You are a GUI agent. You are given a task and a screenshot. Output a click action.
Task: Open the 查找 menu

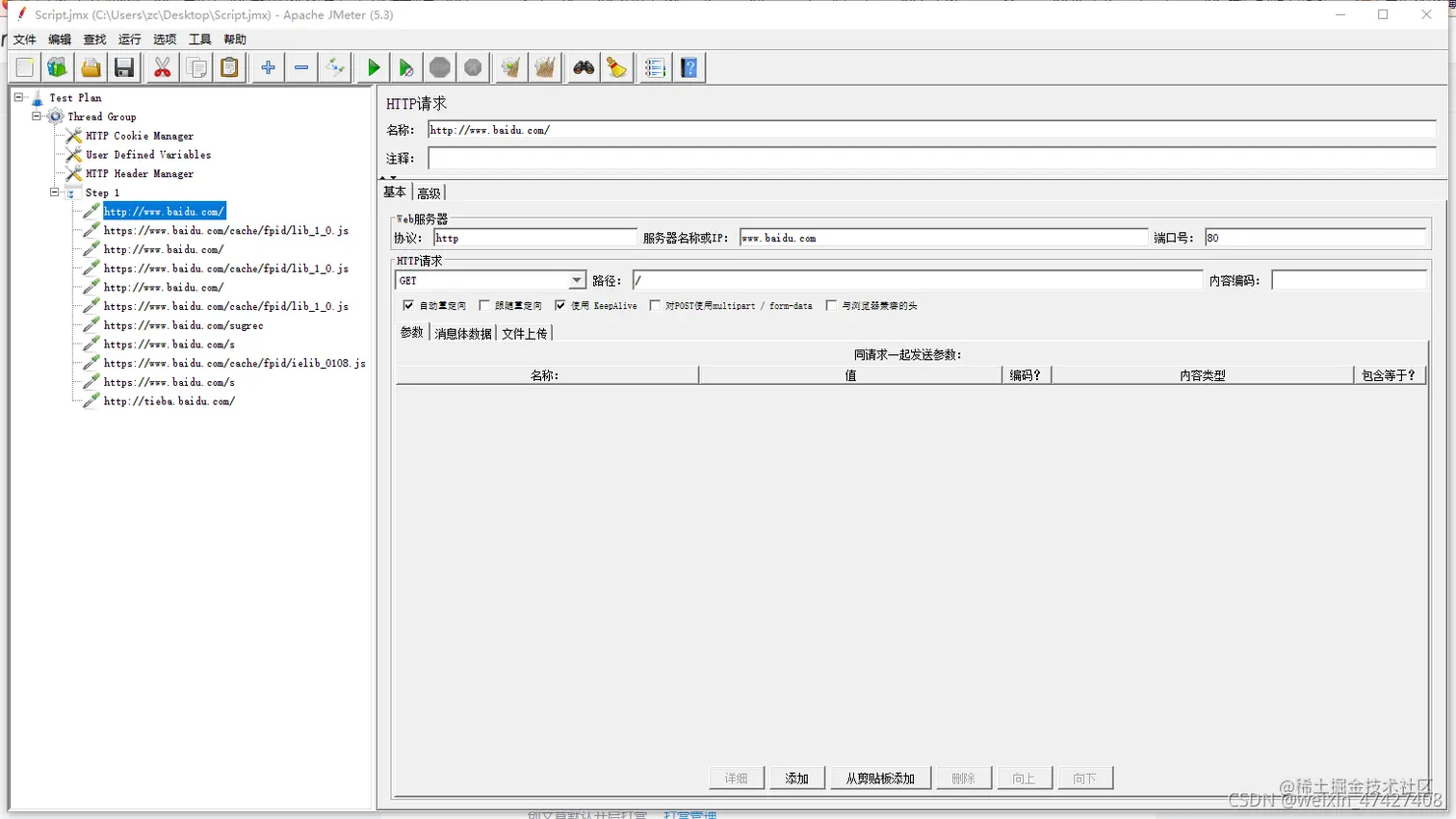pos(94,39)
